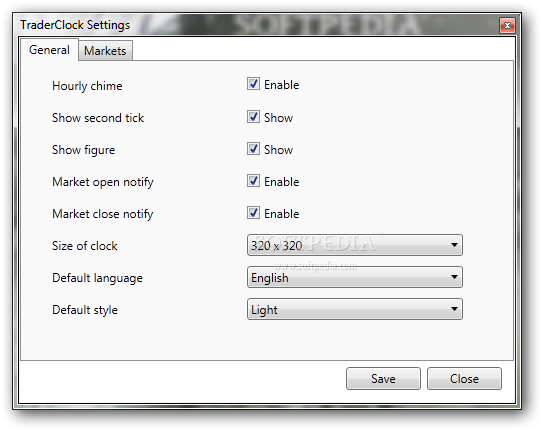Click the Default language label

click(x=97, y=278)
